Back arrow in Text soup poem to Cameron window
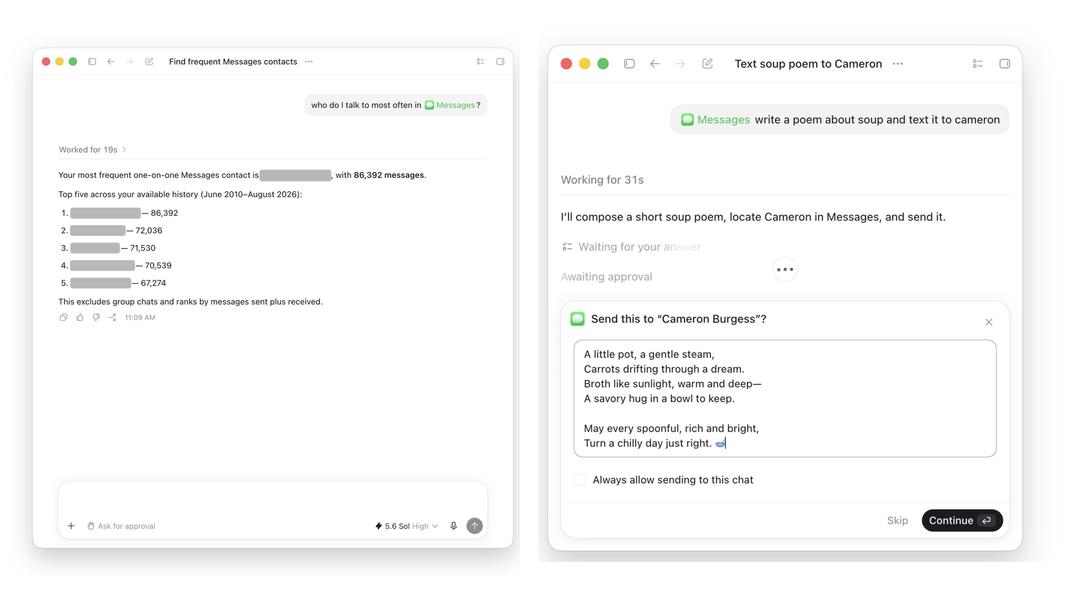This screenshot has height=600, width=1067. [655, 63]
